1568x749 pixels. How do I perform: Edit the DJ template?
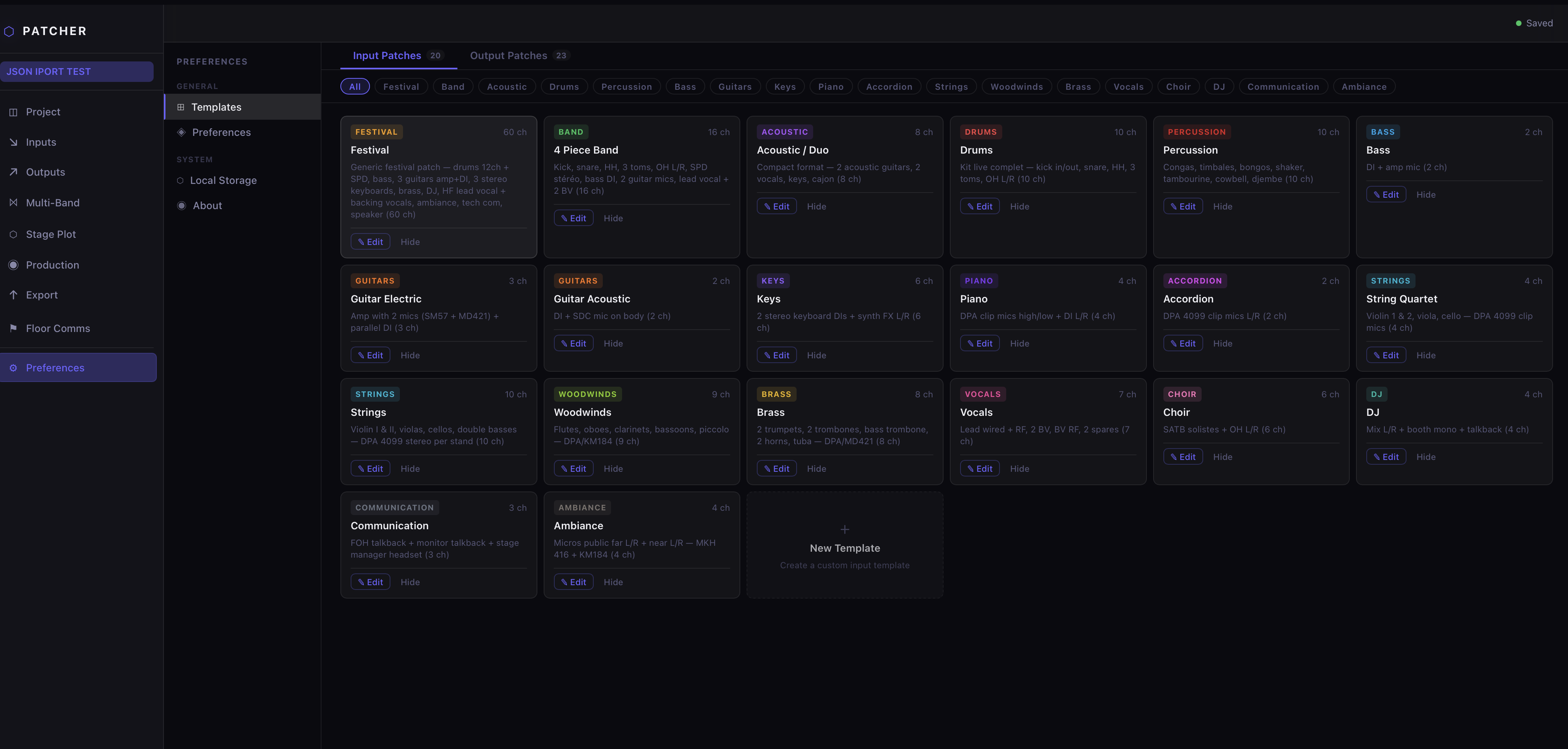coord(1386,456)
